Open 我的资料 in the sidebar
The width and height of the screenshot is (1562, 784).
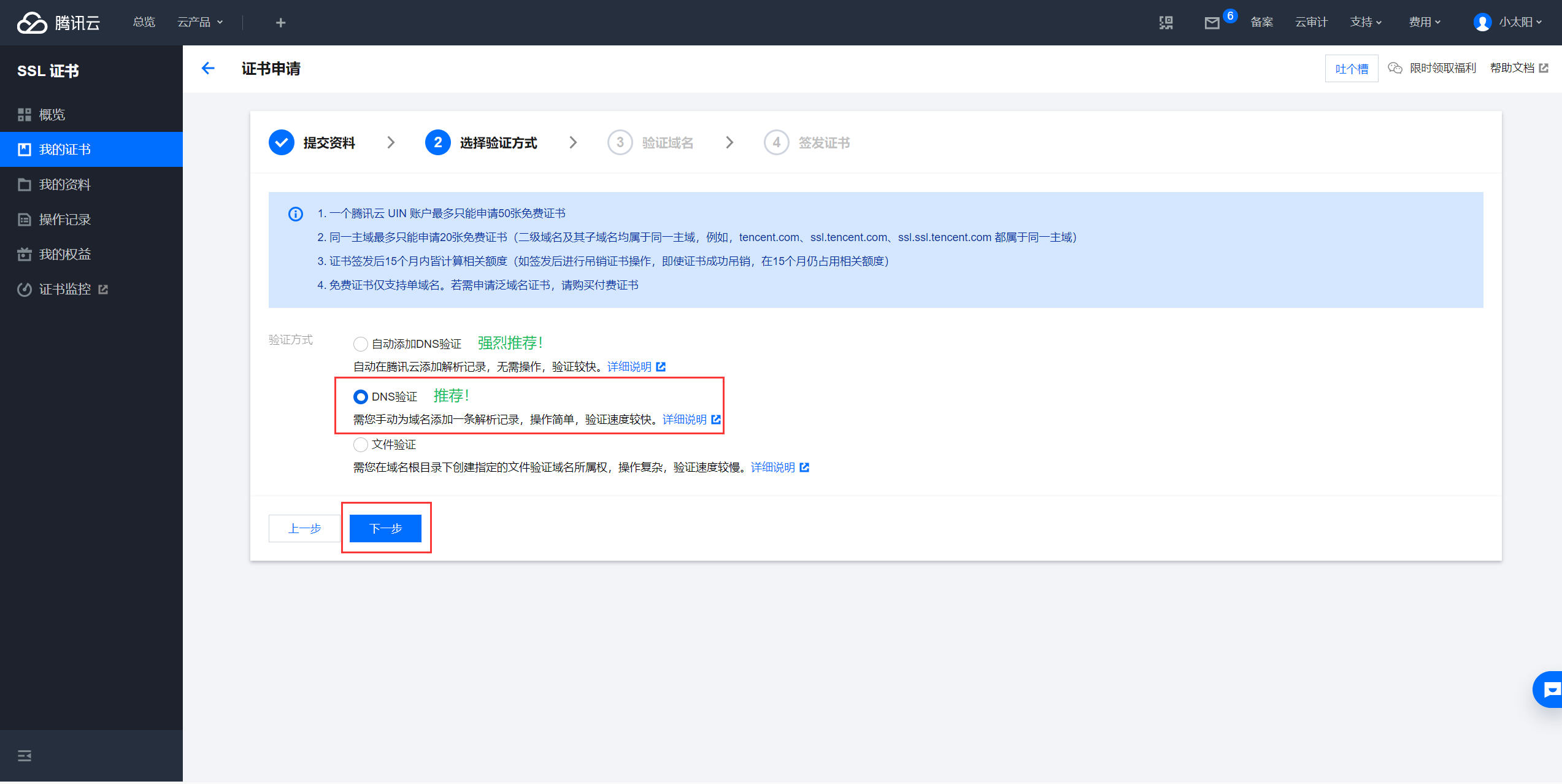point(64,185)
